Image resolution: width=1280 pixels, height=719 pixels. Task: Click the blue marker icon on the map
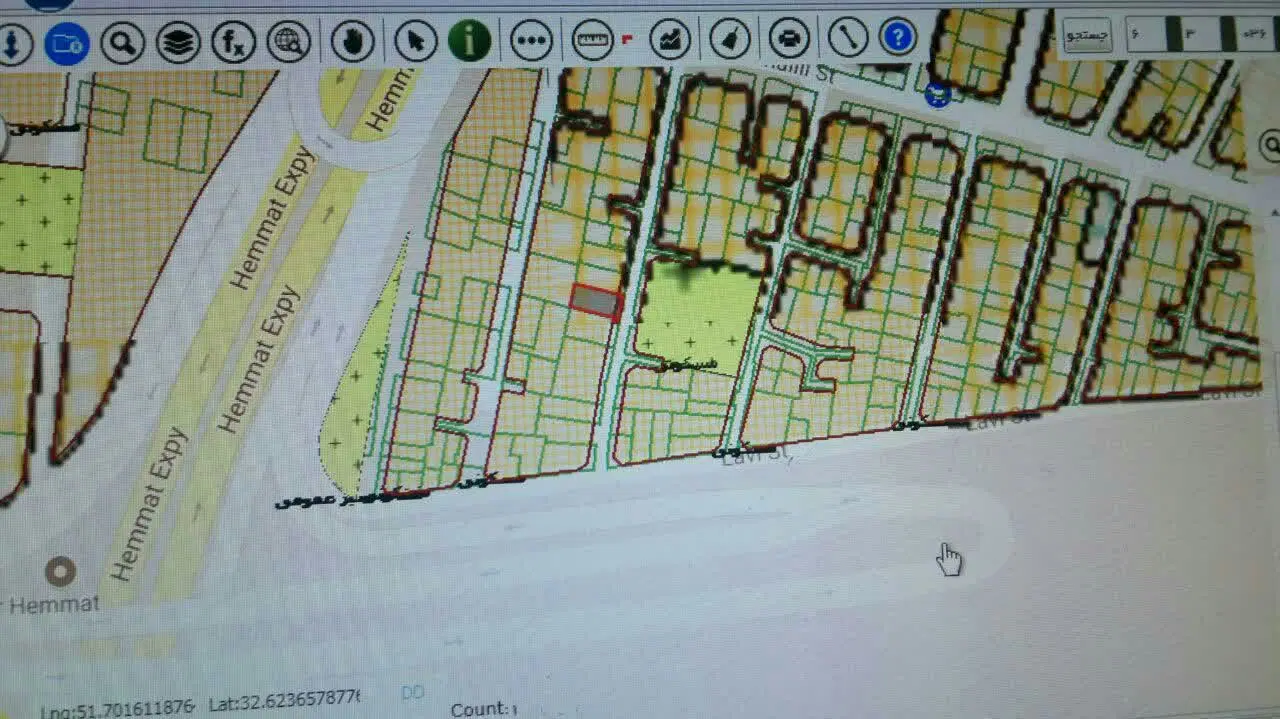point(938,95)
